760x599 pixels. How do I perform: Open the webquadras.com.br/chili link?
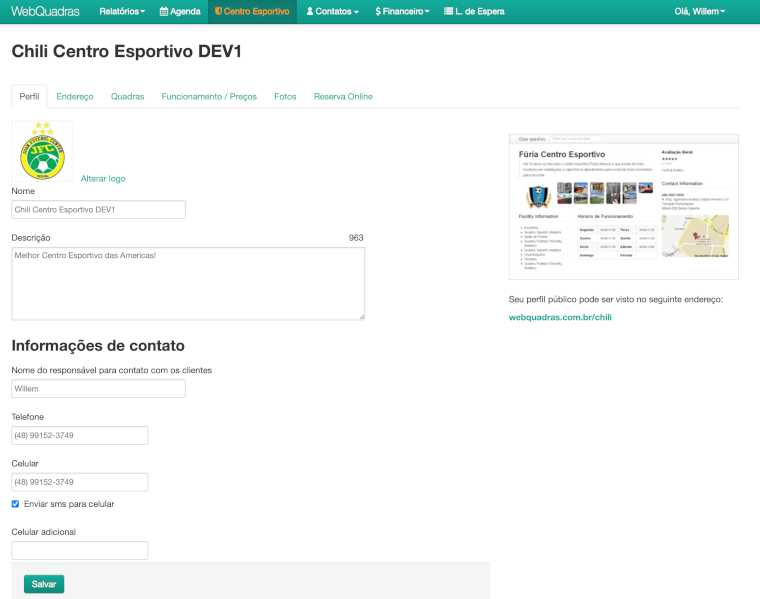pos(560,317)
